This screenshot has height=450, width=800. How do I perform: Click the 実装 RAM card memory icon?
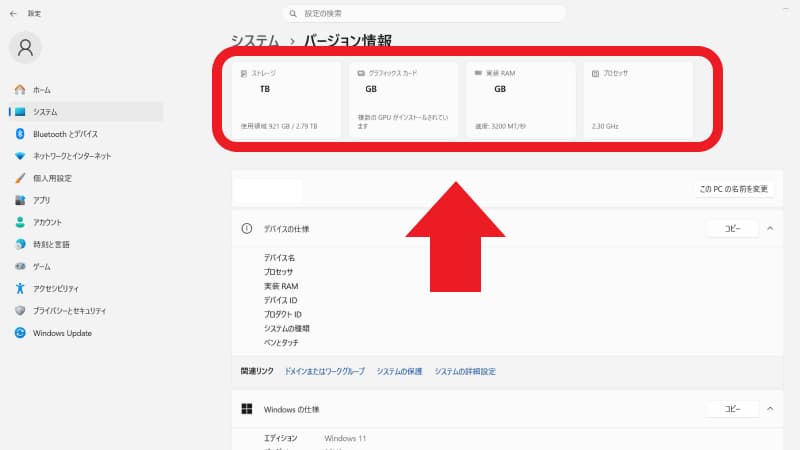[479, 73]
